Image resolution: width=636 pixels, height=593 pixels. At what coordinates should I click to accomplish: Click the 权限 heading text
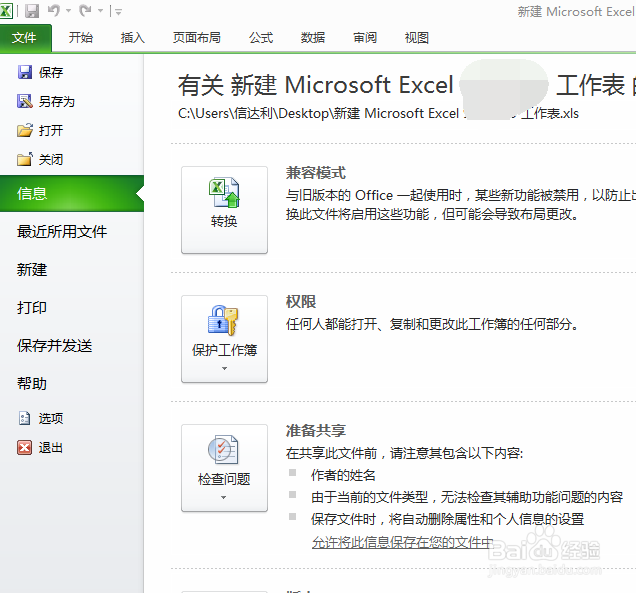pyautogui.click(x=301, y=302)
